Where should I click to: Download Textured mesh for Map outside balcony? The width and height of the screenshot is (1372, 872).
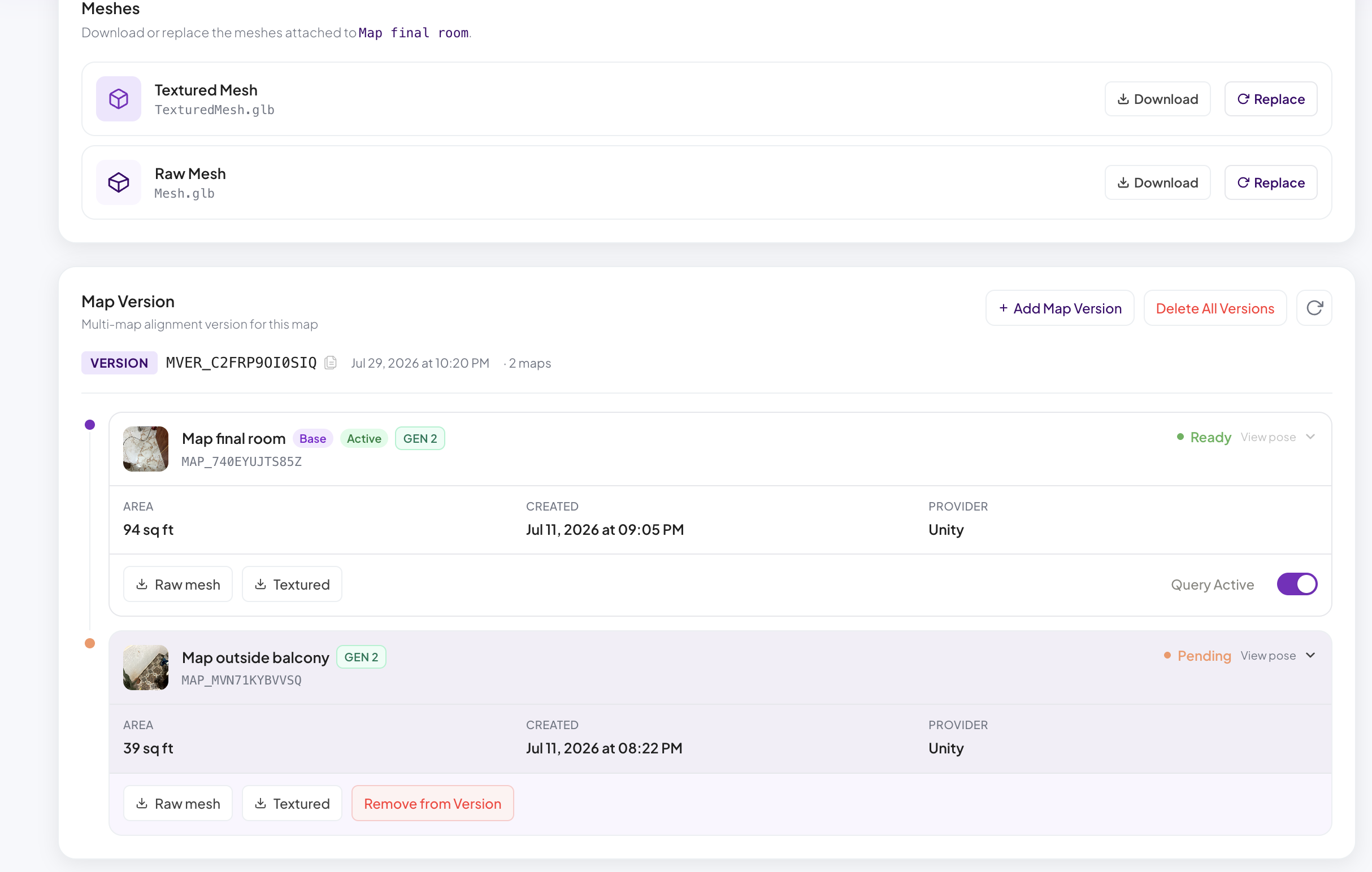click(x=292, y=803)
